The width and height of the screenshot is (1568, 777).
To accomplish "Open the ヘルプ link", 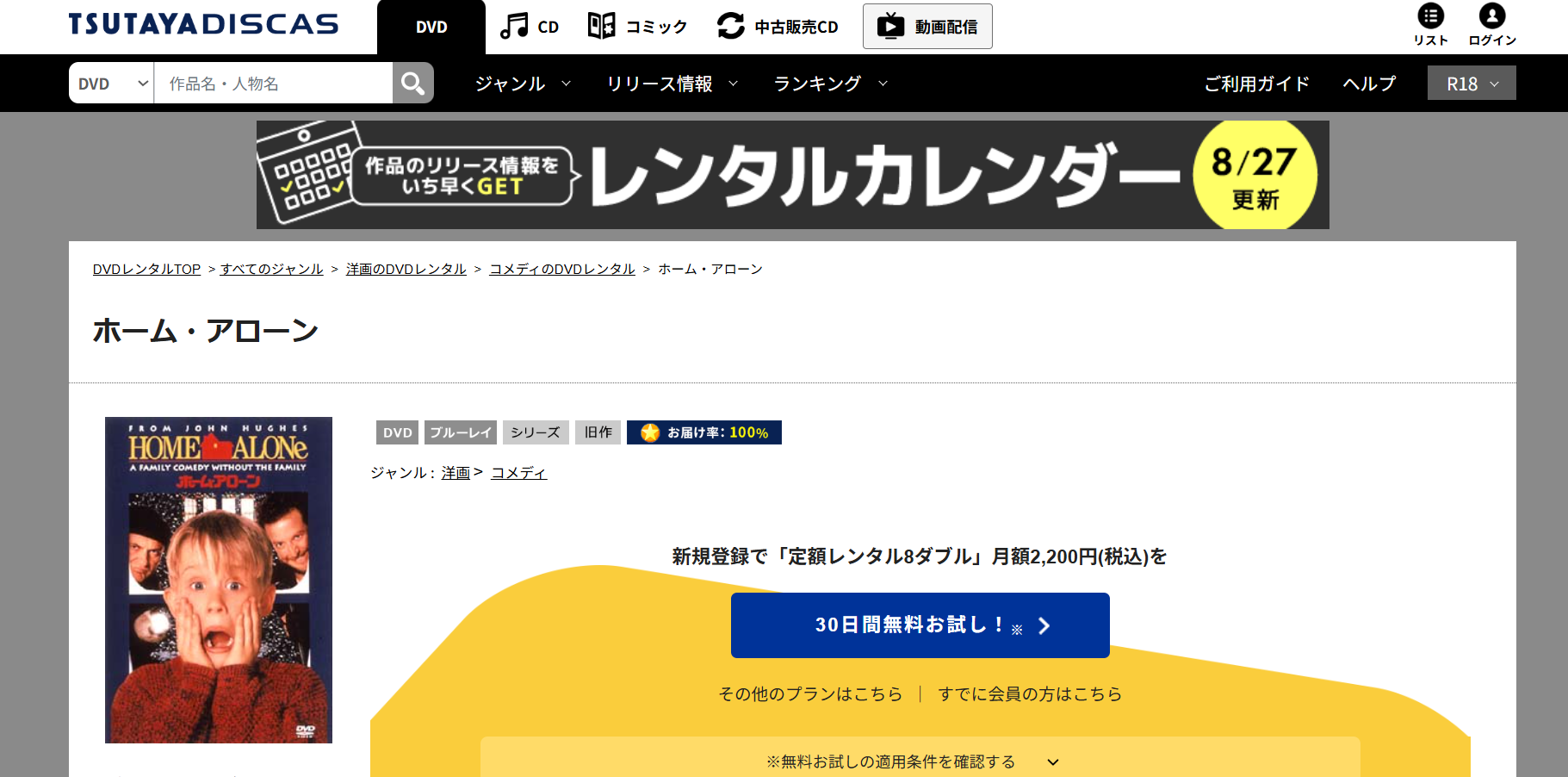I will coord(1369,84).
